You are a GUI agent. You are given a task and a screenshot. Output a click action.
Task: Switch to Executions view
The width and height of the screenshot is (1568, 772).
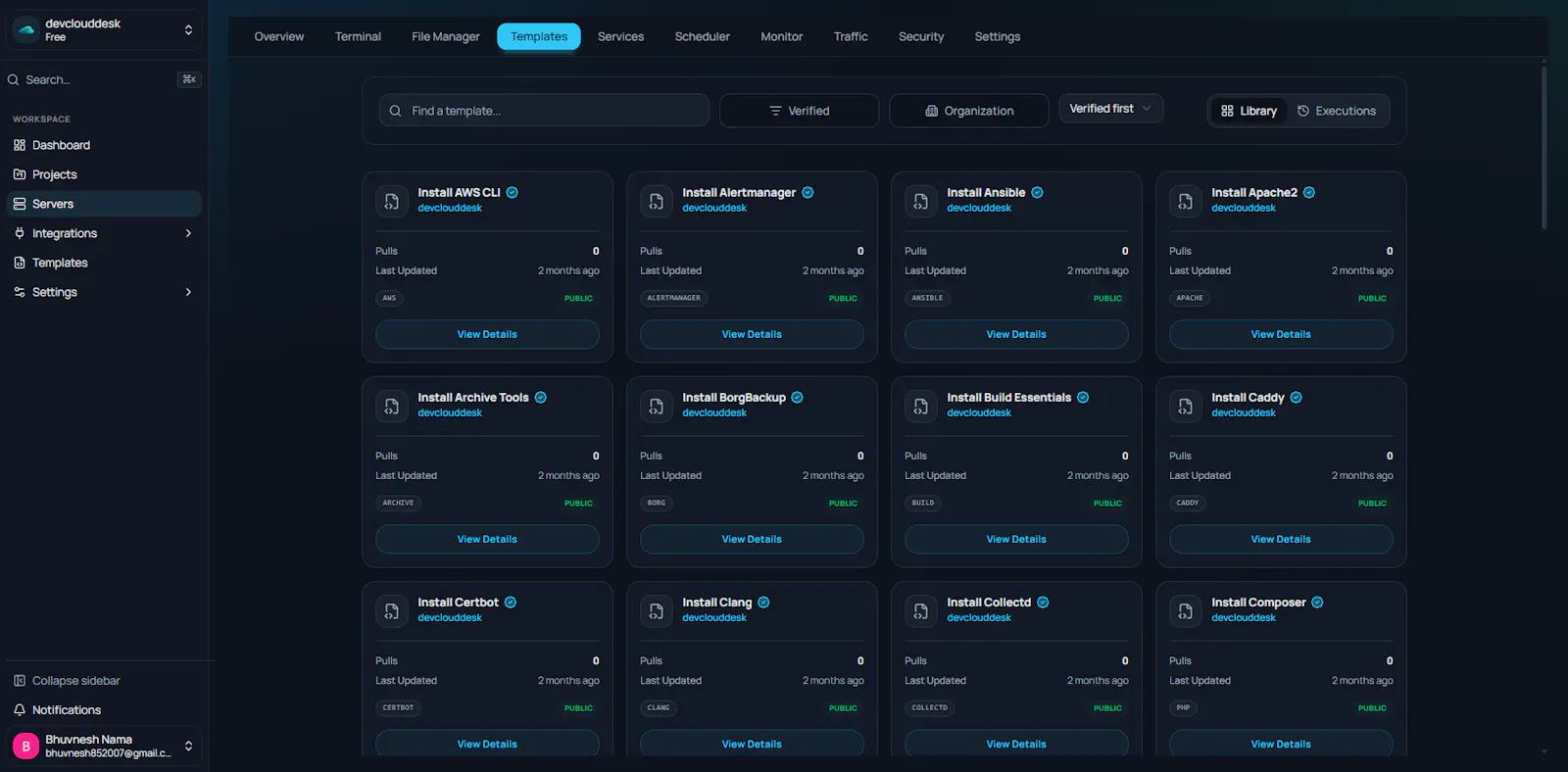coord(1337,111)
